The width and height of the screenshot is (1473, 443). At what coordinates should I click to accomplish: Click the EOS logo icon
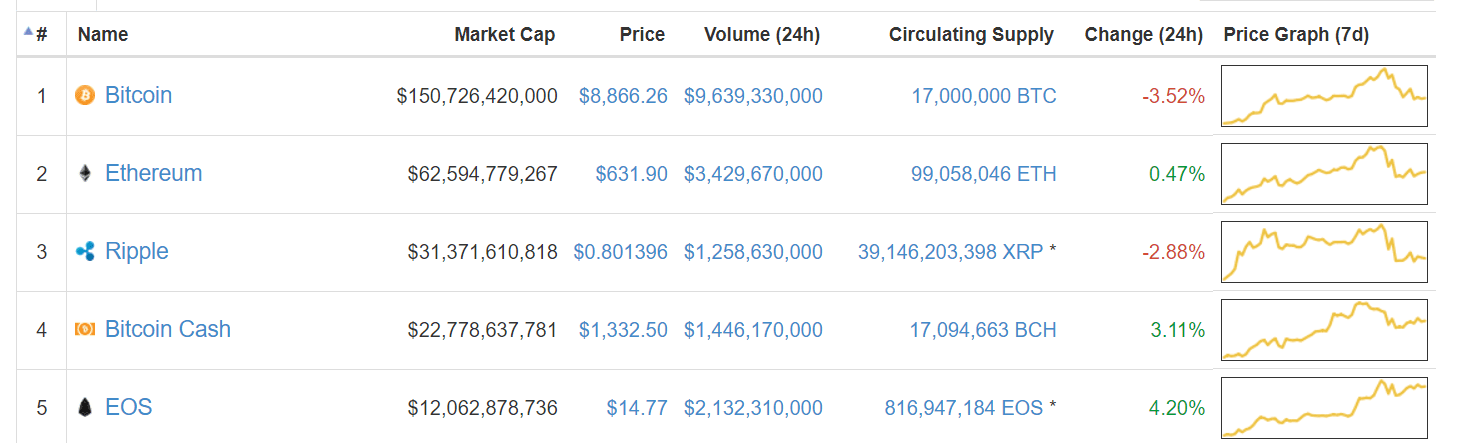(x=85, y=408)
